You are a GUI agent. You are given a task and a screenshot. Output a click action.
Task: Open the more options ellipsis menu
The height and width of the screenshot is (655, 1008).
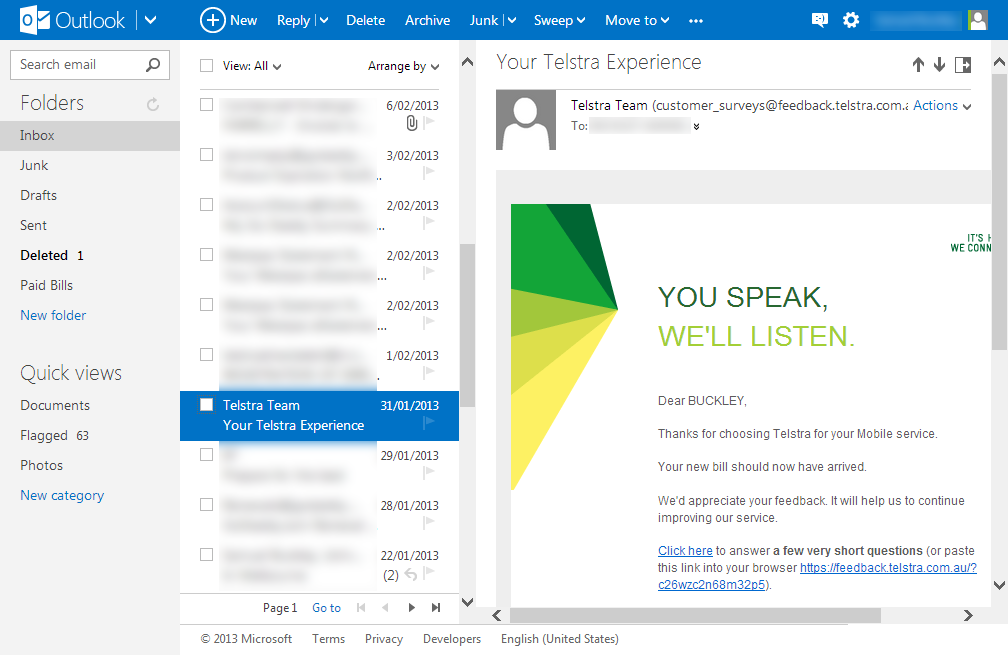point(696,21)
